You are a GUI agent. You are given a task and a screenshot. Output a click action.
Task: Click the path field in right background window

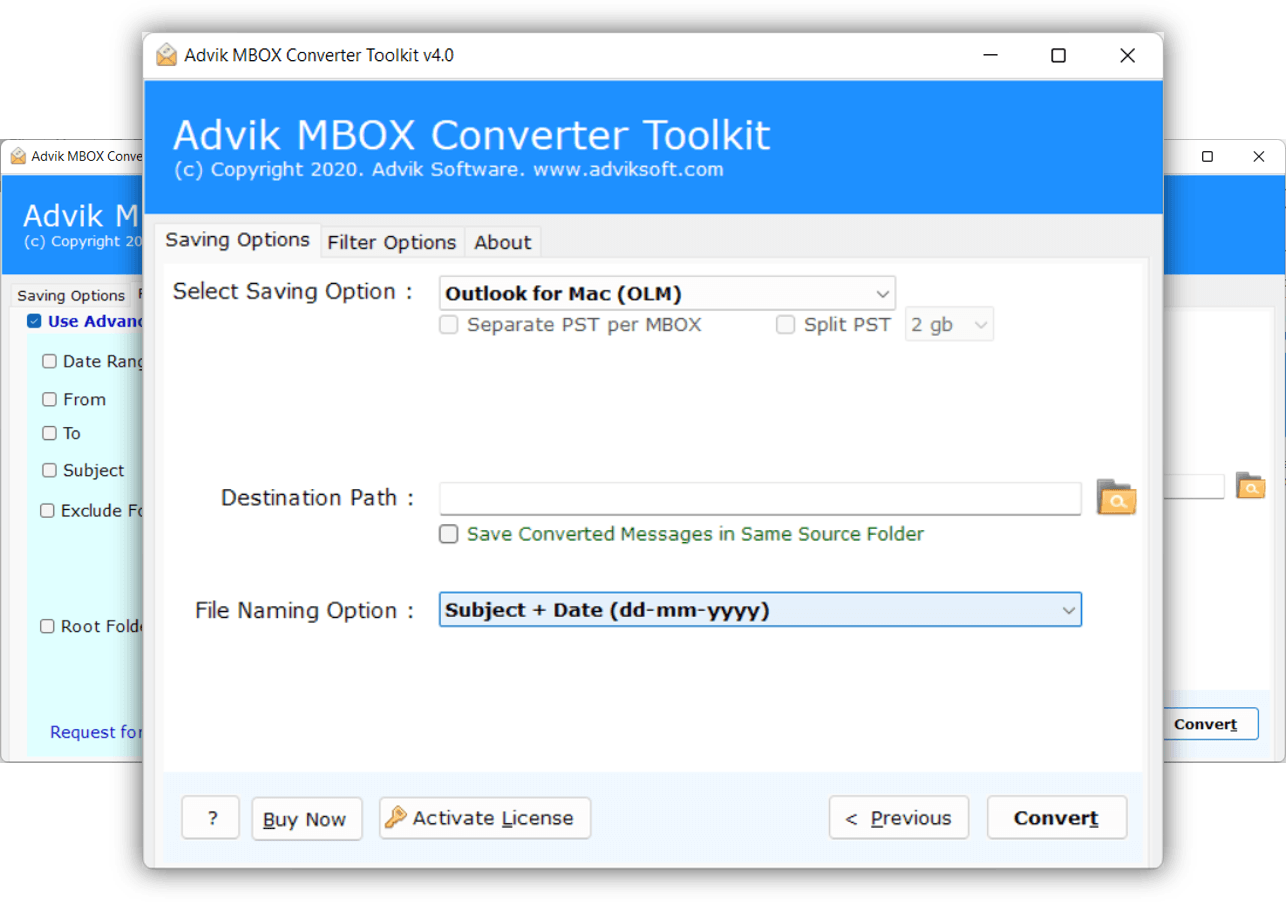click(1194, 487)
